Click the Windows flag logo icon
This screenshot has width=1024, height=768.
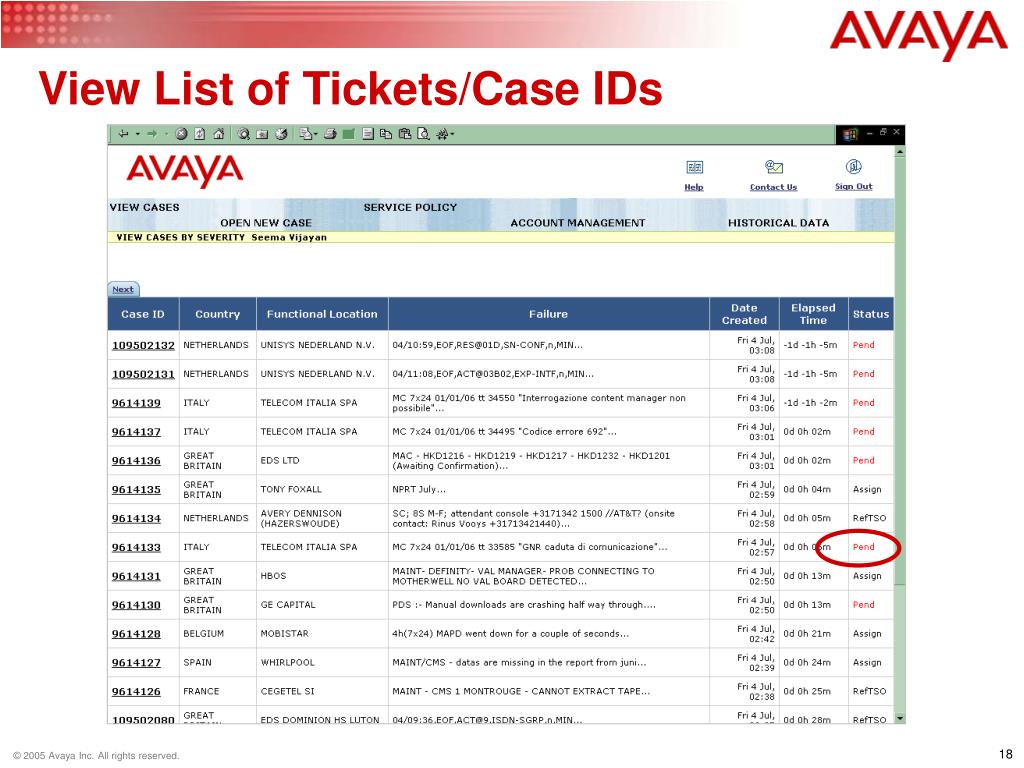(x=850, y=135)
